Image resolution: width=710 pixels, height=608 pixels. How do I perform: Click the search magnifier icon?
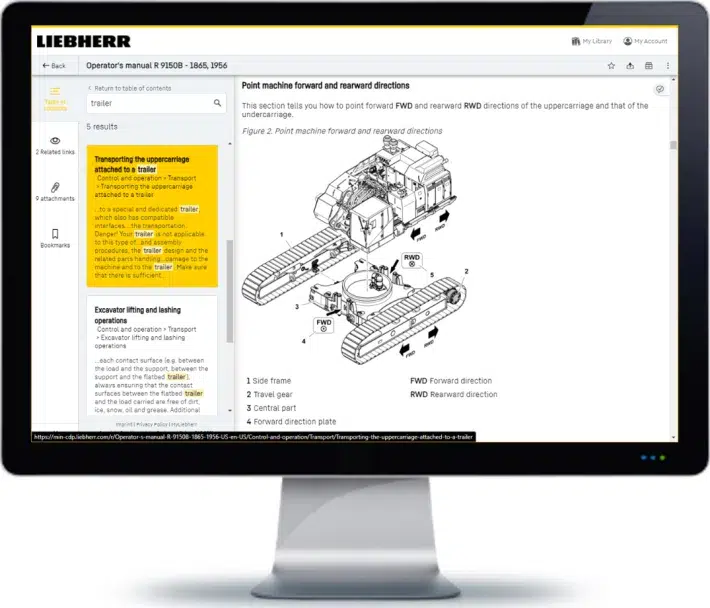coord(218,103)
